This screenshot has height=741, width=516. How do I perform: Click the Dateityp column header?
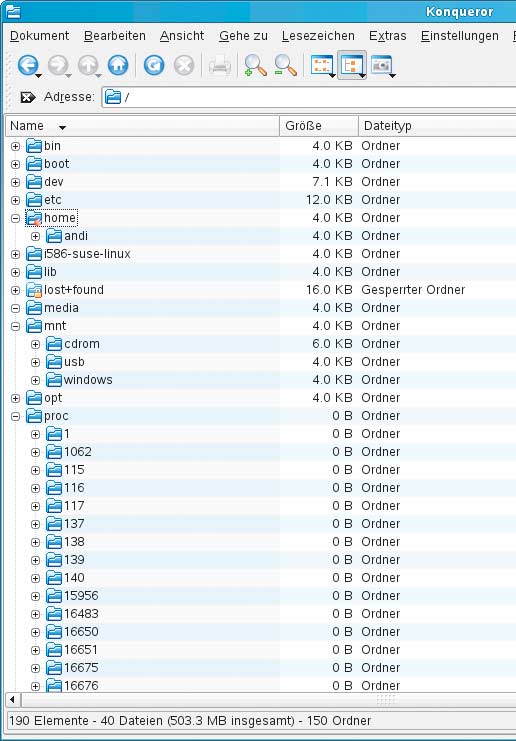pyautogui.click(x=437, y=126)
